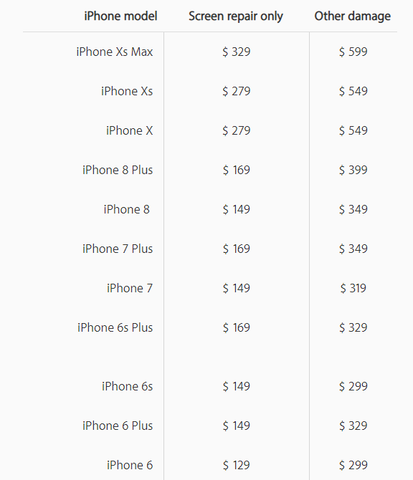Viewport: 413px width, 480px height.
Task: Click the iPhone X model label
Action: [129, 130]
